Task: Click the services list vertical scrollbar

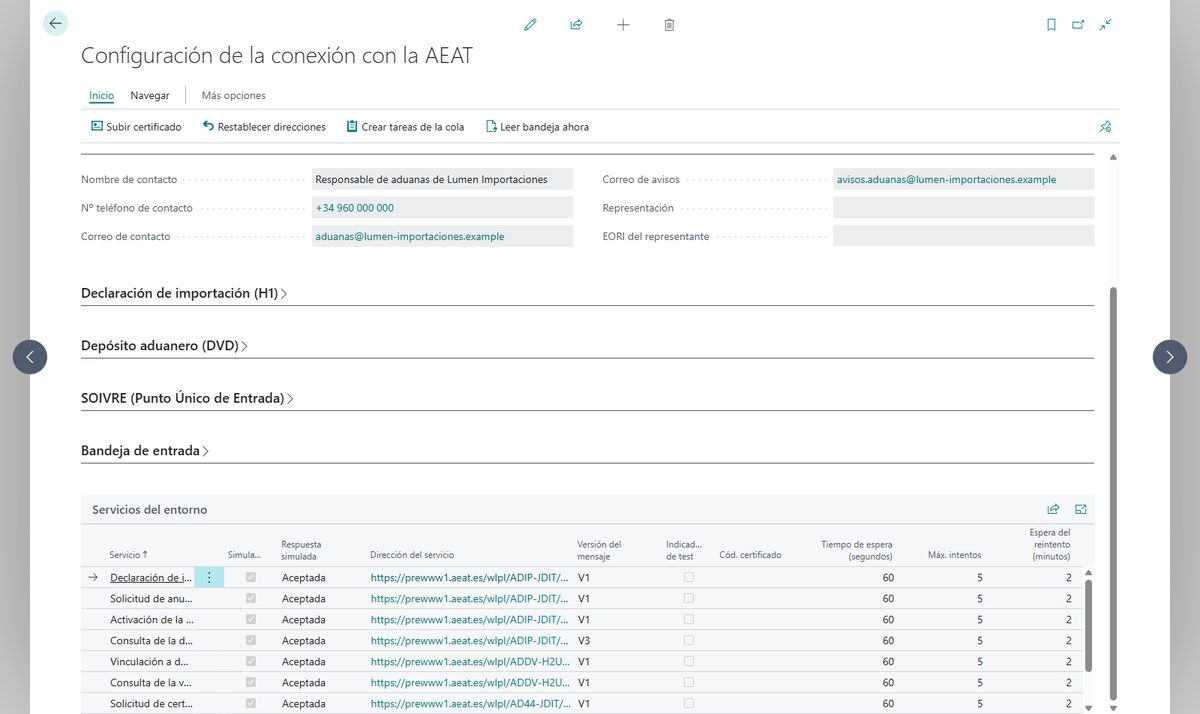Action: (x=1089, y=625)
